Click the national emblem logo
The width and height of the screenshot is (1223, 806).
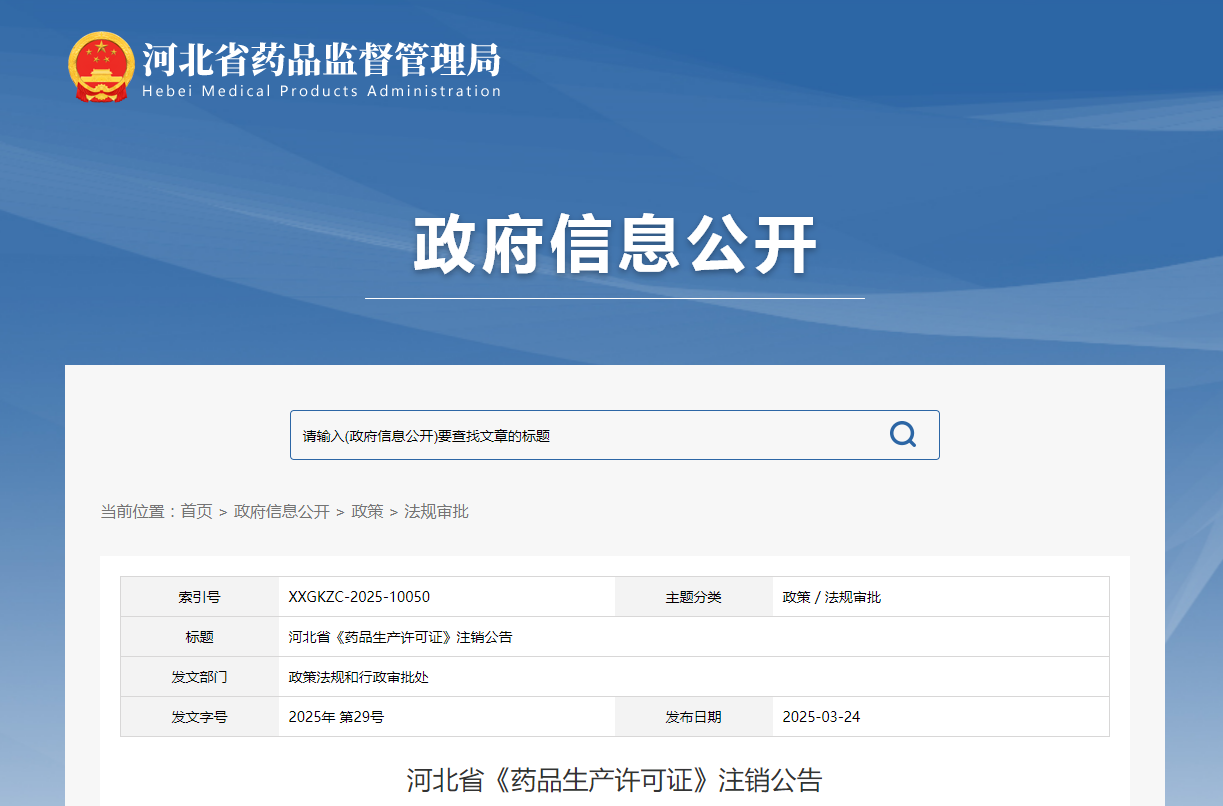click(101, 67)
